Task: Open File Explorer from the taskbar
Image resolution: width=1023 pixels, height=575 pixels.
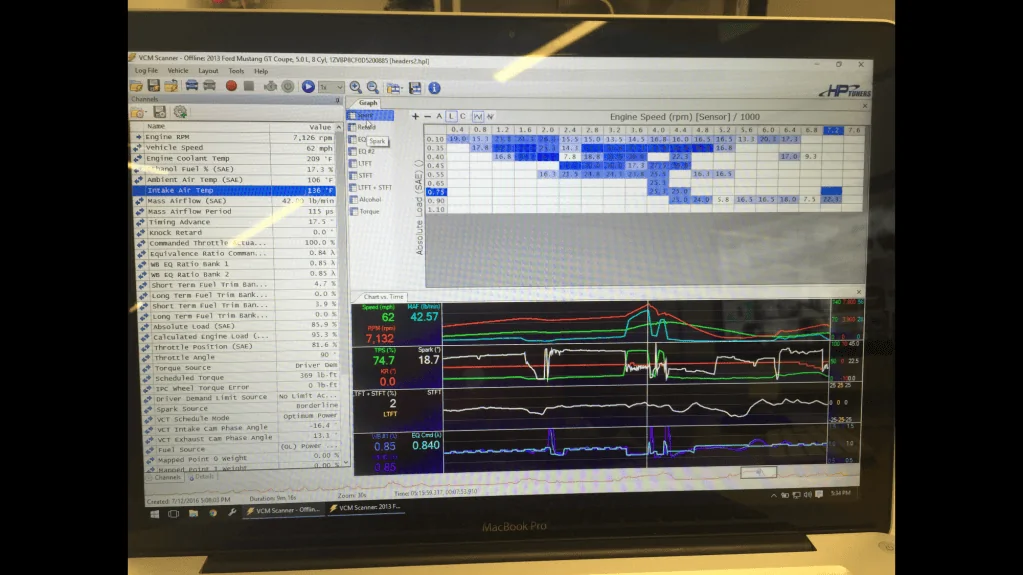Action: [193, 514]
